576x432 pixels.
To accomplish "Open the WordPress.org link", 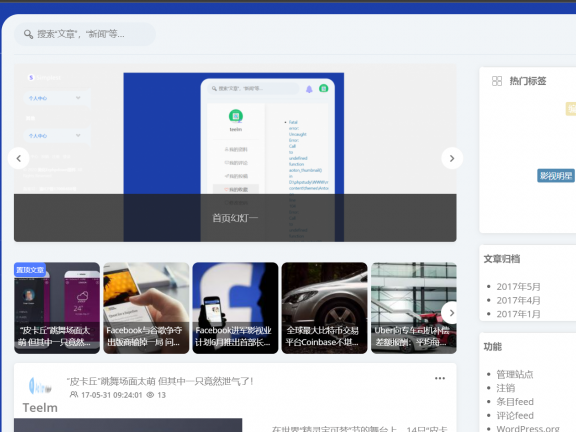I will tap(528, 428).
